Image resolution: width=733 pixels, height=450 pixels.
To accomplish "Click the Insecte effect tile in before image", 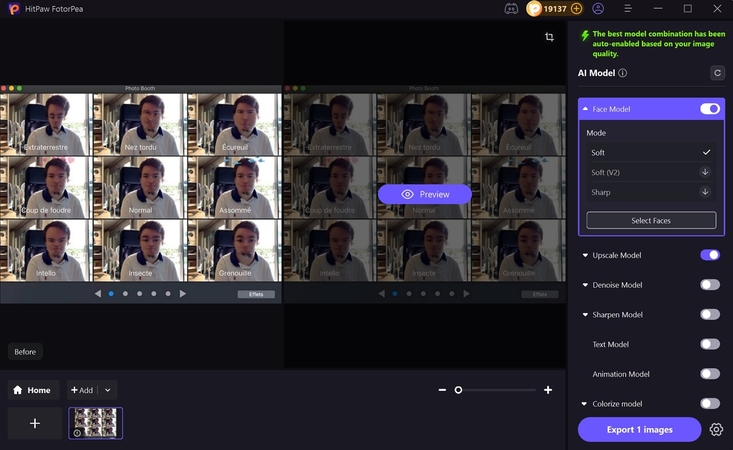I will [x=140, y=250].
